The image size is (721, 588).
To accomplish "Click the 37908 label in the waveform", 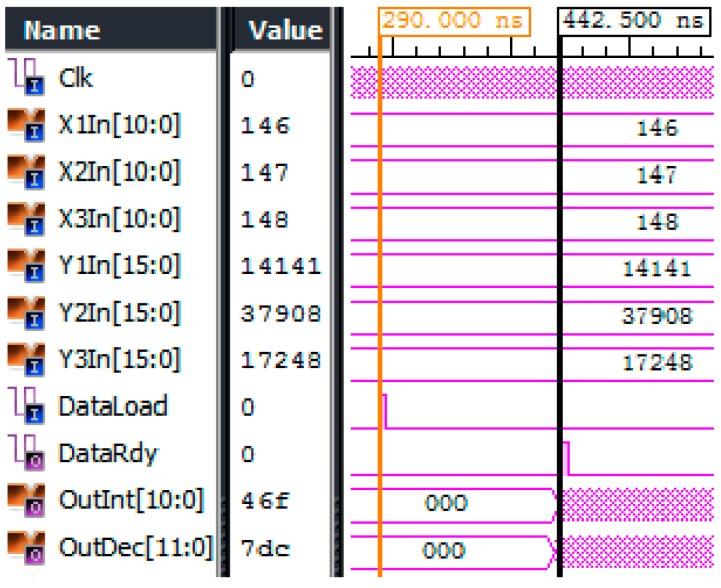I will click(657, 316).
